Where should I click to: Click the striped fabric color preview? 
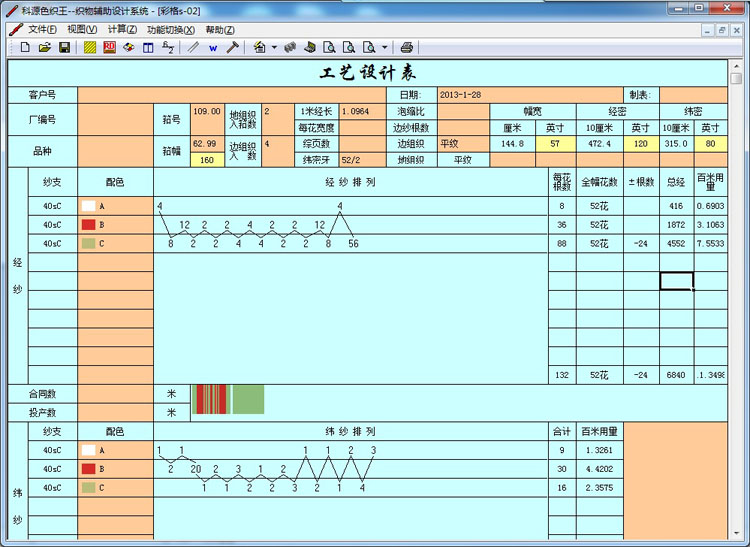click(x=228, y=399)
